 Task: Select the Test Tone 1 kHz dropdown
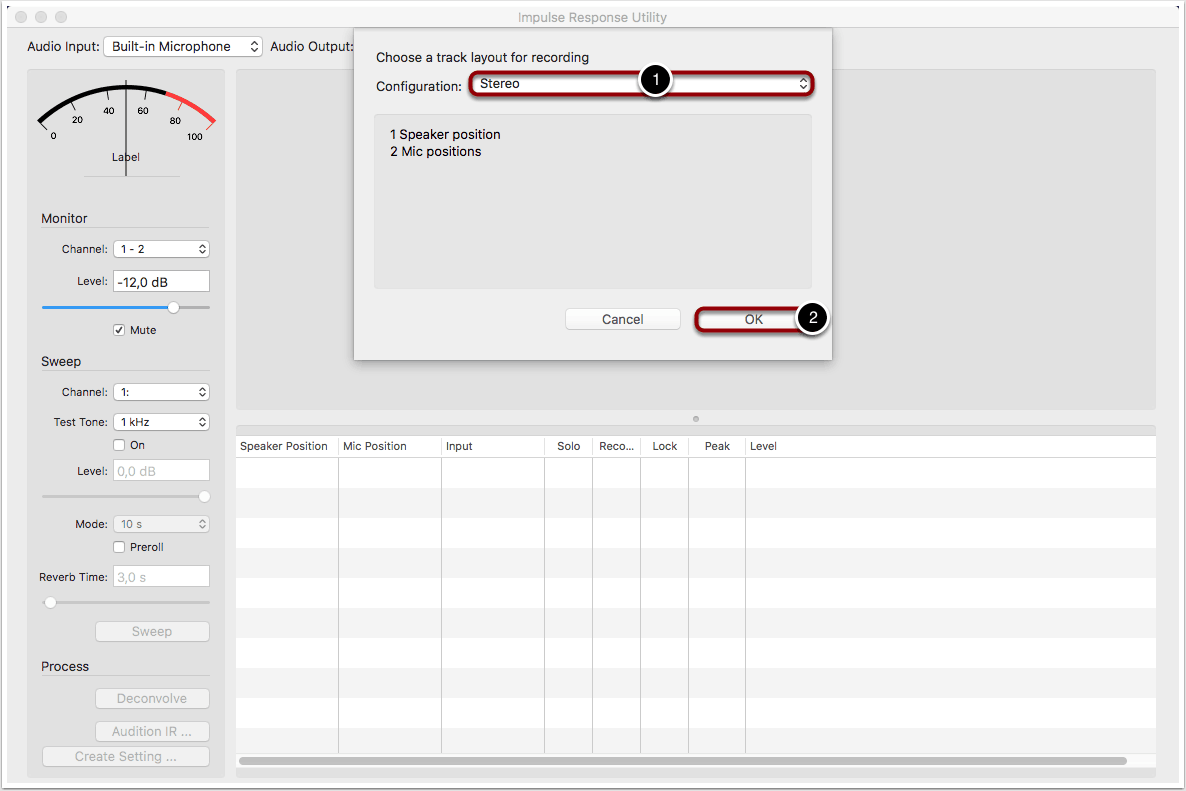point(161,422)
